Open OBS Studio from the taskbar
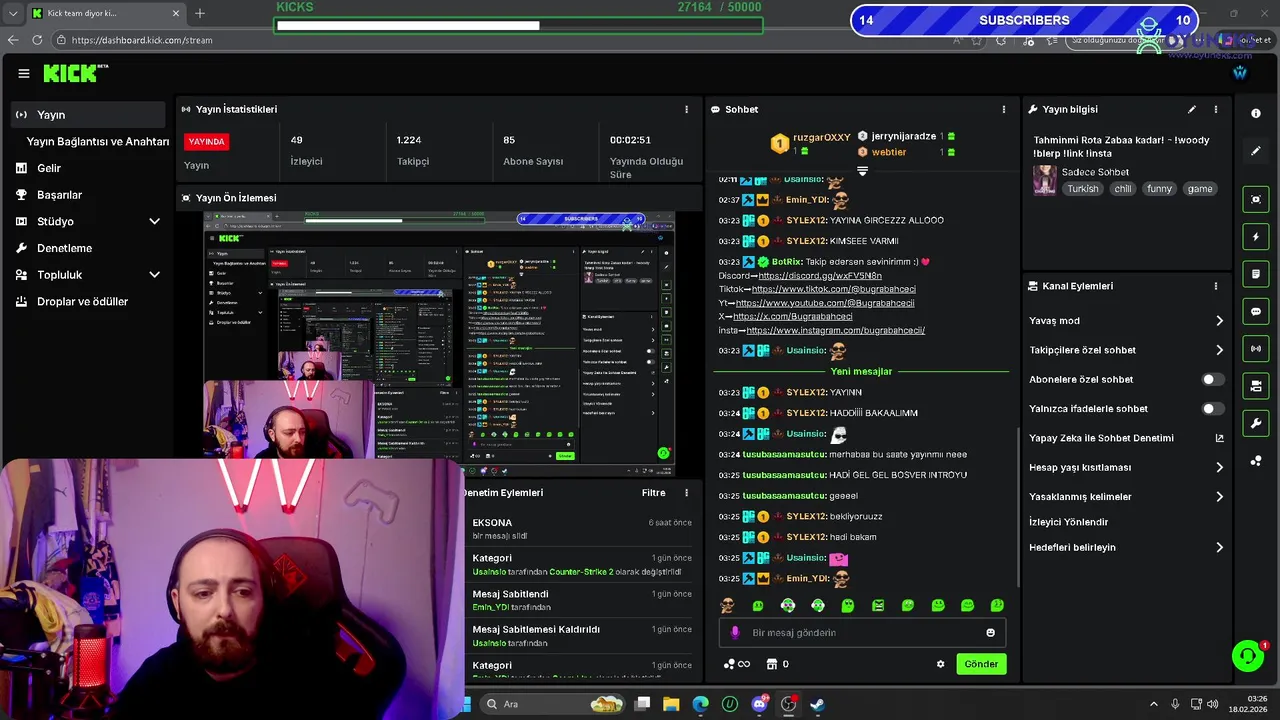1280x720 pixels. [788, 704]
